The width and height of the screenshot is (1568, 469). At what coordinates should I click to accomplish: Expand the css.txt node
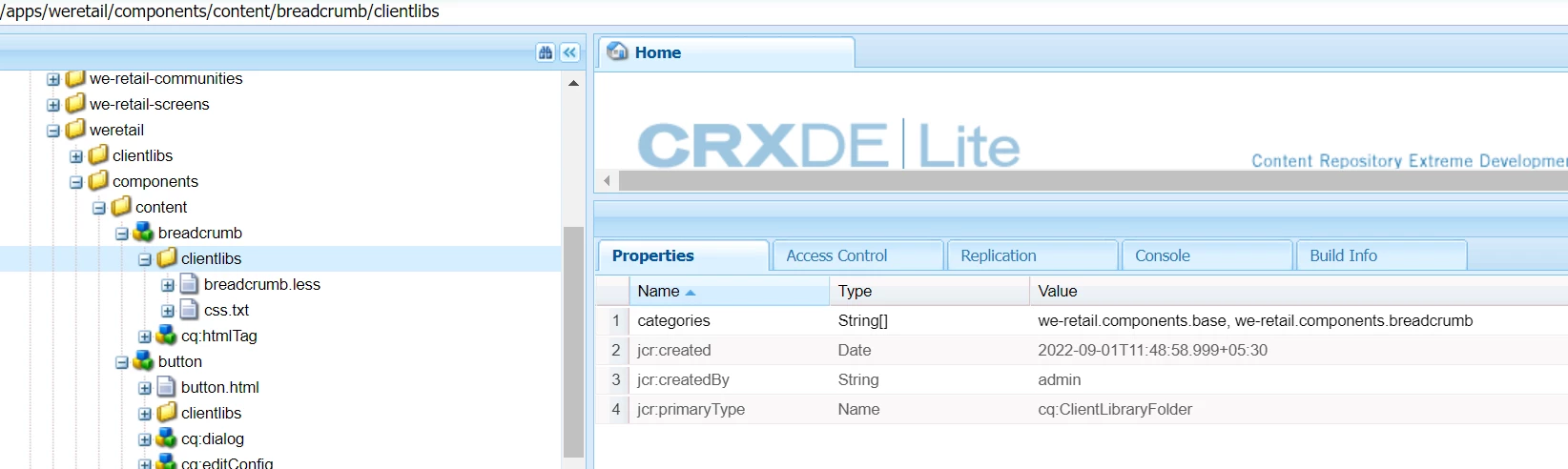[x=168, y=311]
